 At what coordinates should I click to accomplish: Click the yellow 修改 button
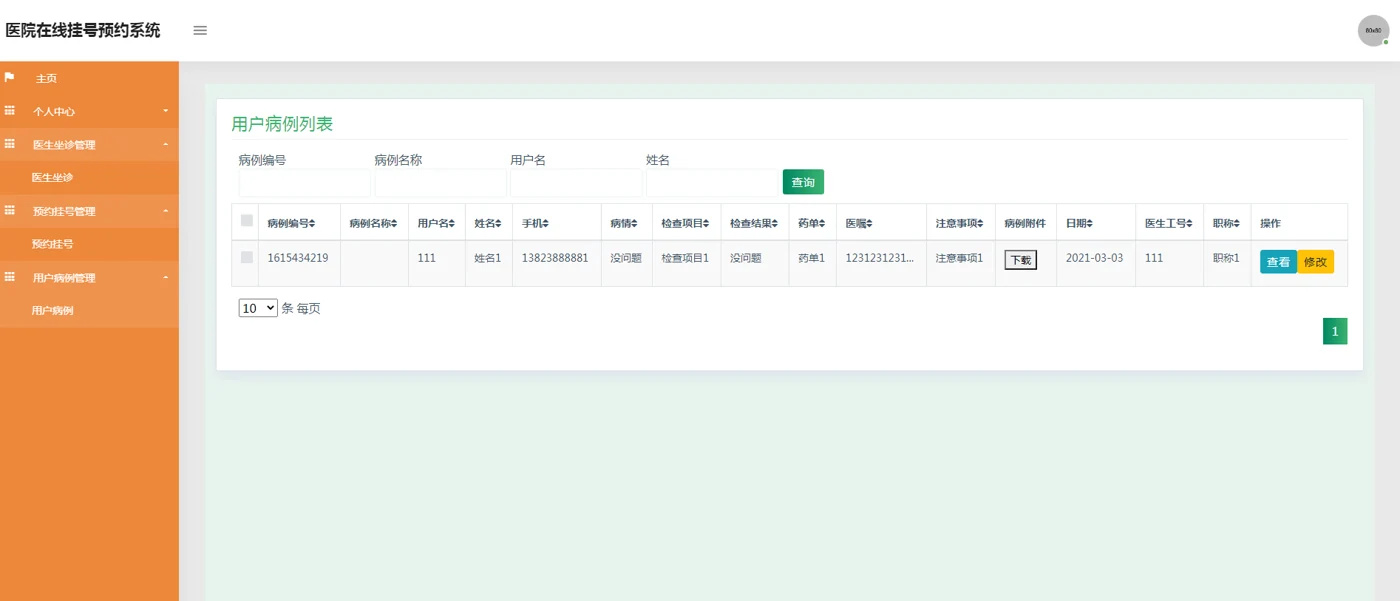(1315, 262)
